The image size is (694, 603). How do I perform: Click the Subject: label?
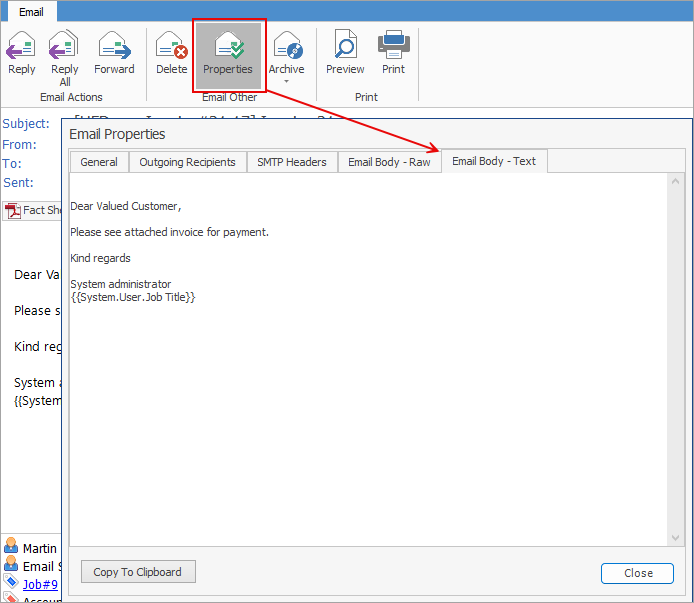click(26, 124)
